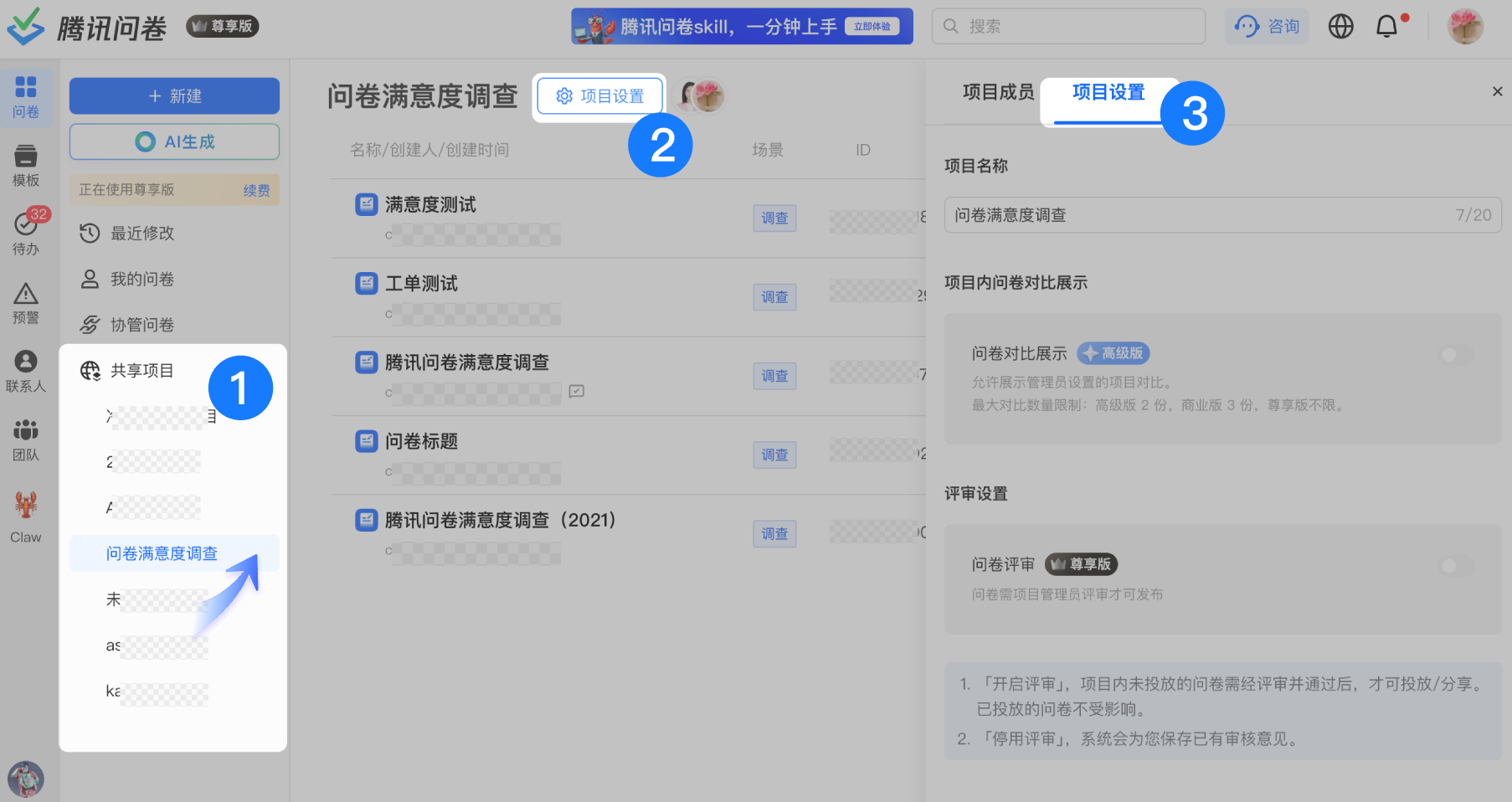Click 立即体验 on the banner

872,26
